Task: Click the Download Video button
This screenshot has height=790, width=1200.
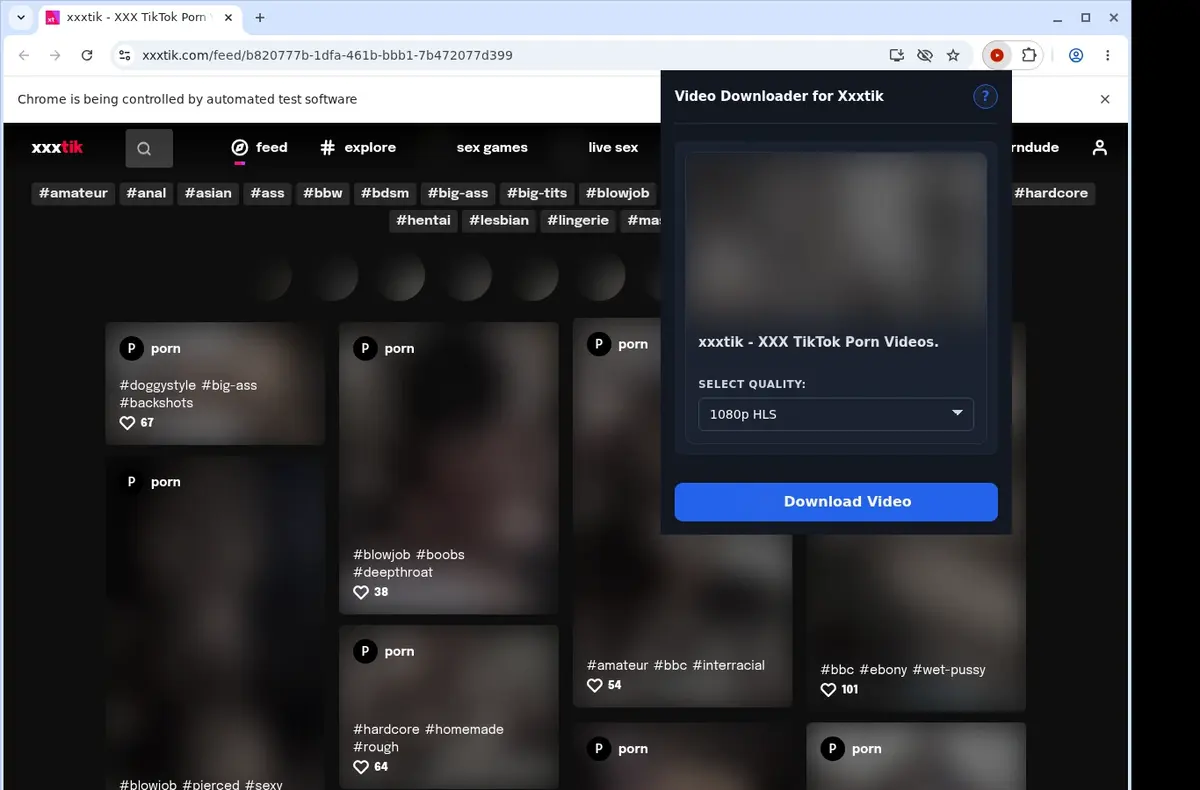Action: pos(836,502)
